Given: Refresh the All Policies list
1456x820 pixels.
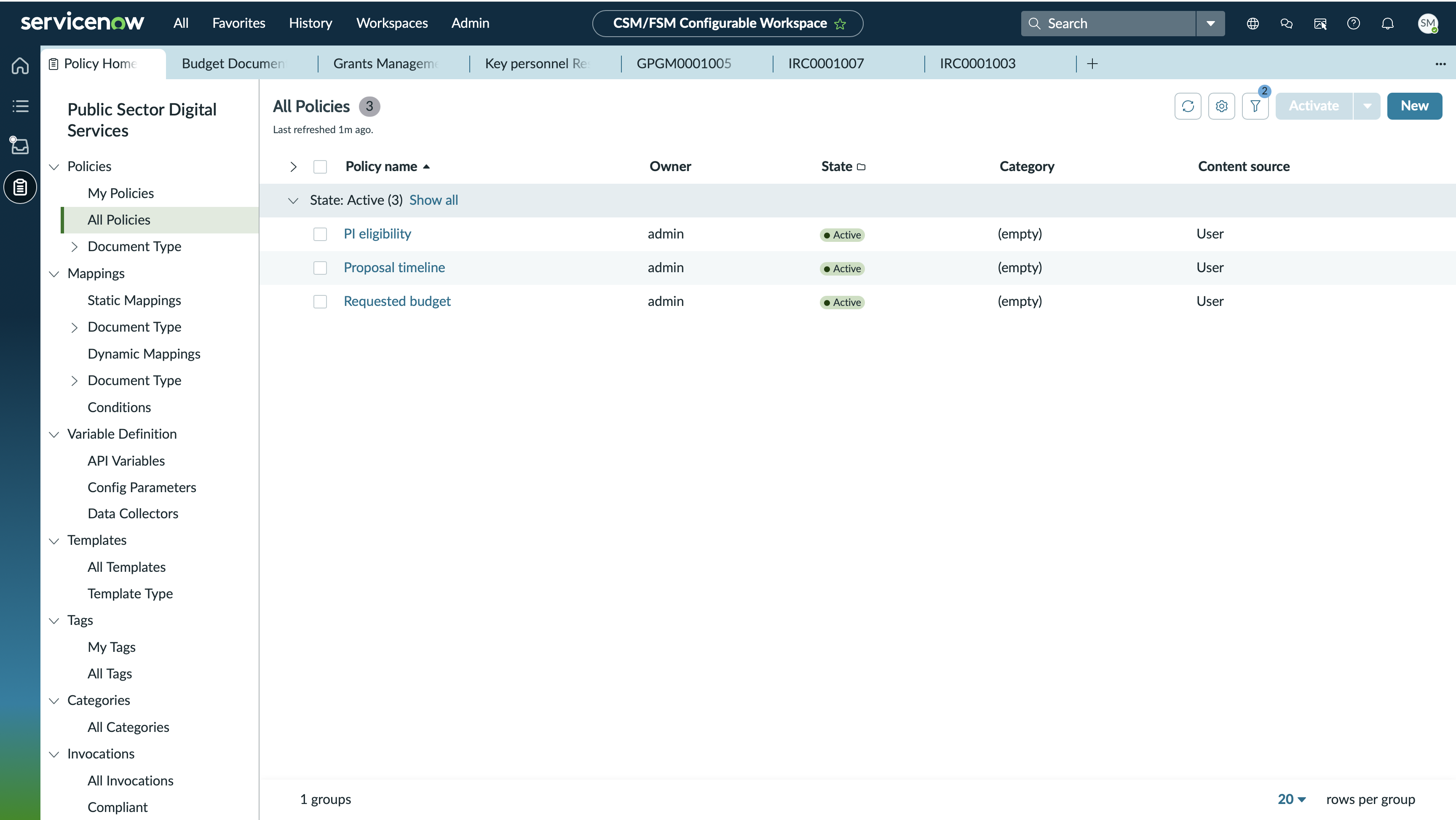Looking at the screenshot, I should [x=1188, y=106].
